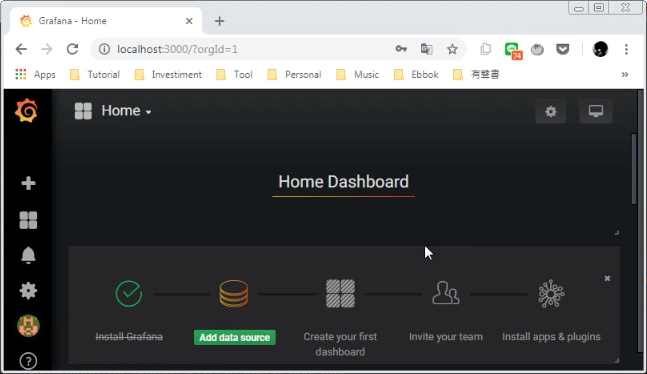The height and width of the screenshot is (374, 647).
Task: Open the Music bookmarks folder
Action: coord(357,74)
